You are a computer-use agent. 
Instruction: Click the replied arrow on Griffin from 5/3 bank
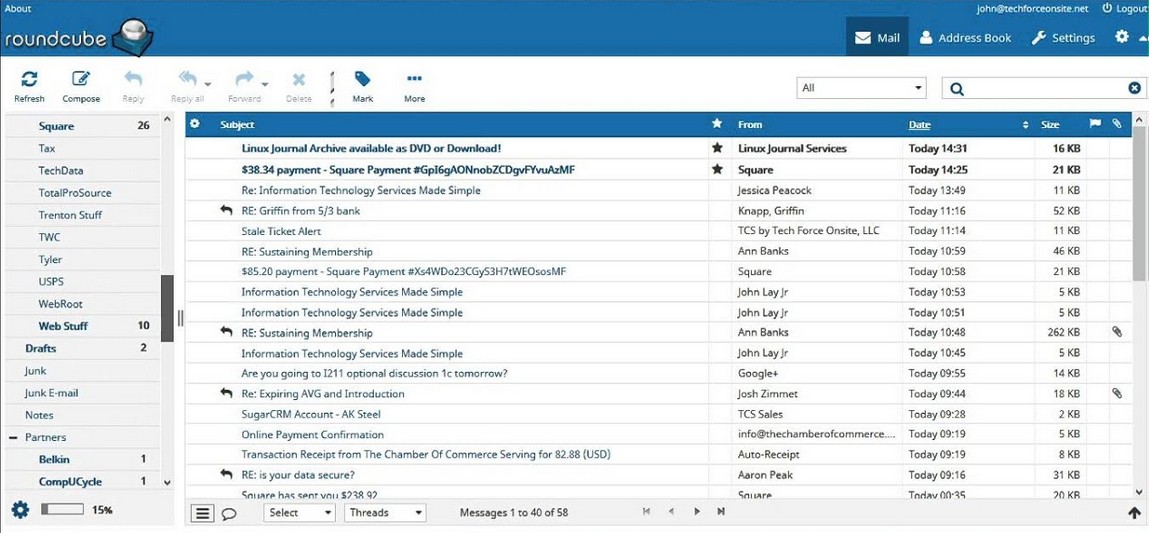pyautogui.click(x=226, y=210)
